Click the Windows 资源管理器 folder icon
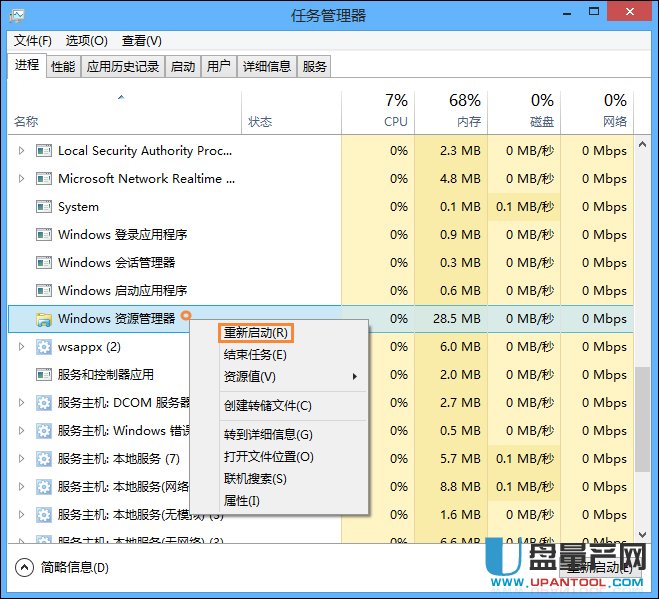Viewport: 659px width, 599px height. pyautogui.click(x=44, y=319)
